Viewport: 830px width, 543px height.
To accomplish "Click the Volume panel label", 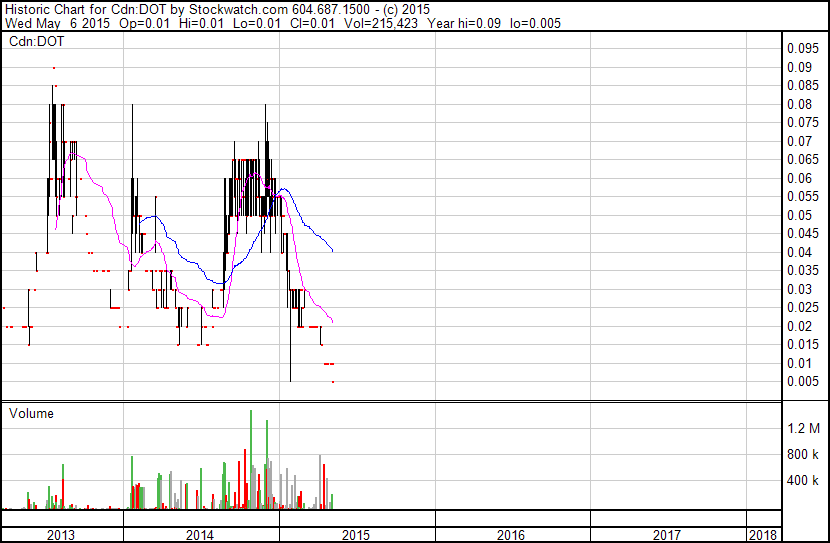I will tap(31, 413).
